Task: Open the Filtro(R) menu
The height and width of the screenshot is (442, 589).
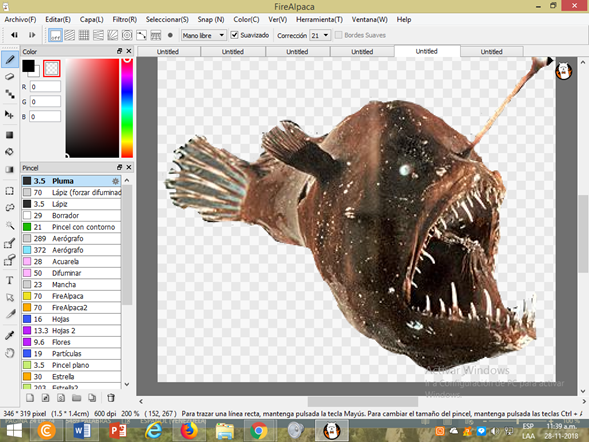Action: (124, 20)
